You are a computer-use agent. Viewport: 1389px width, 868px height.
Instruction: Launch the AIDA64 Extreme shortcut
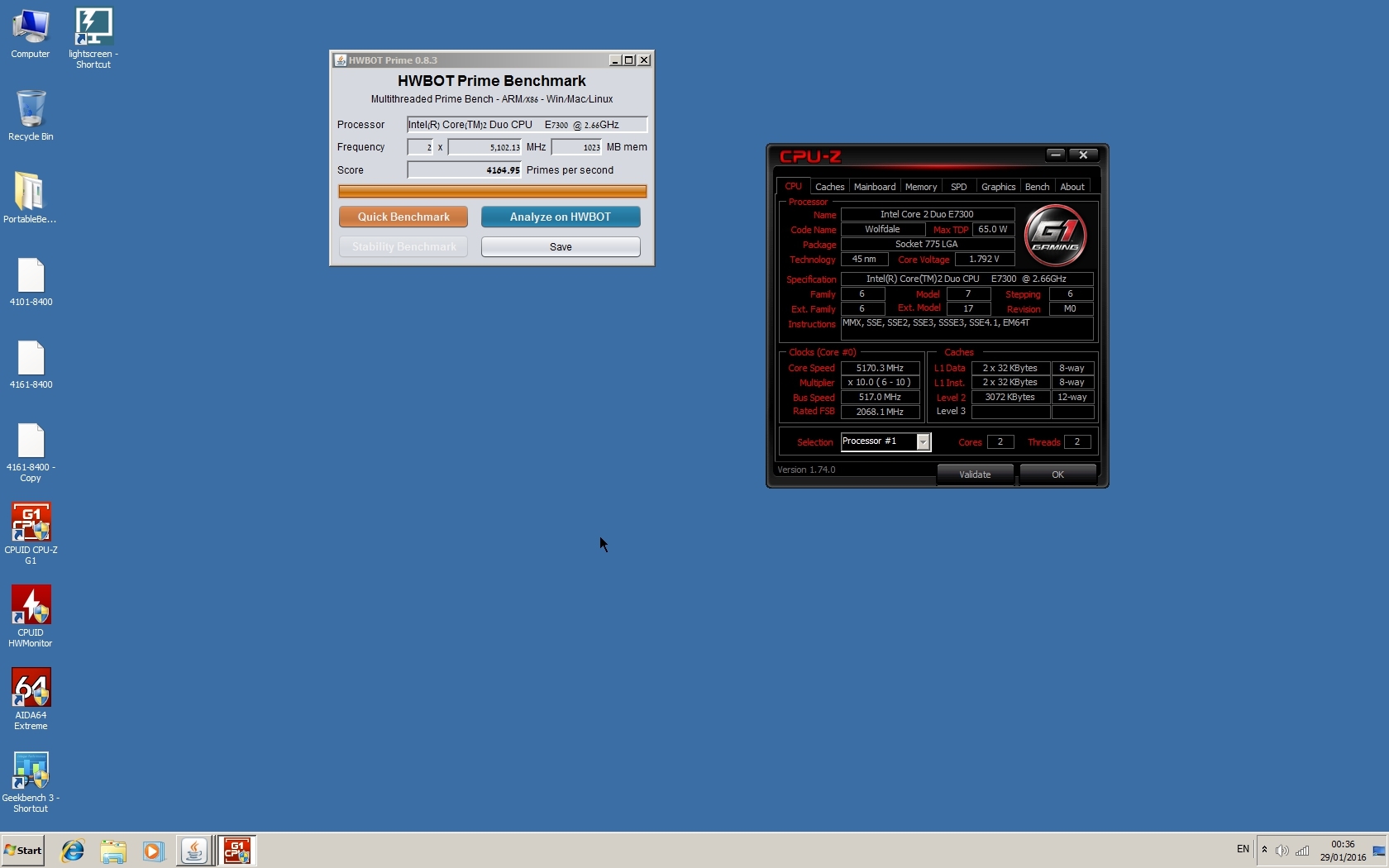pos(31,699)
